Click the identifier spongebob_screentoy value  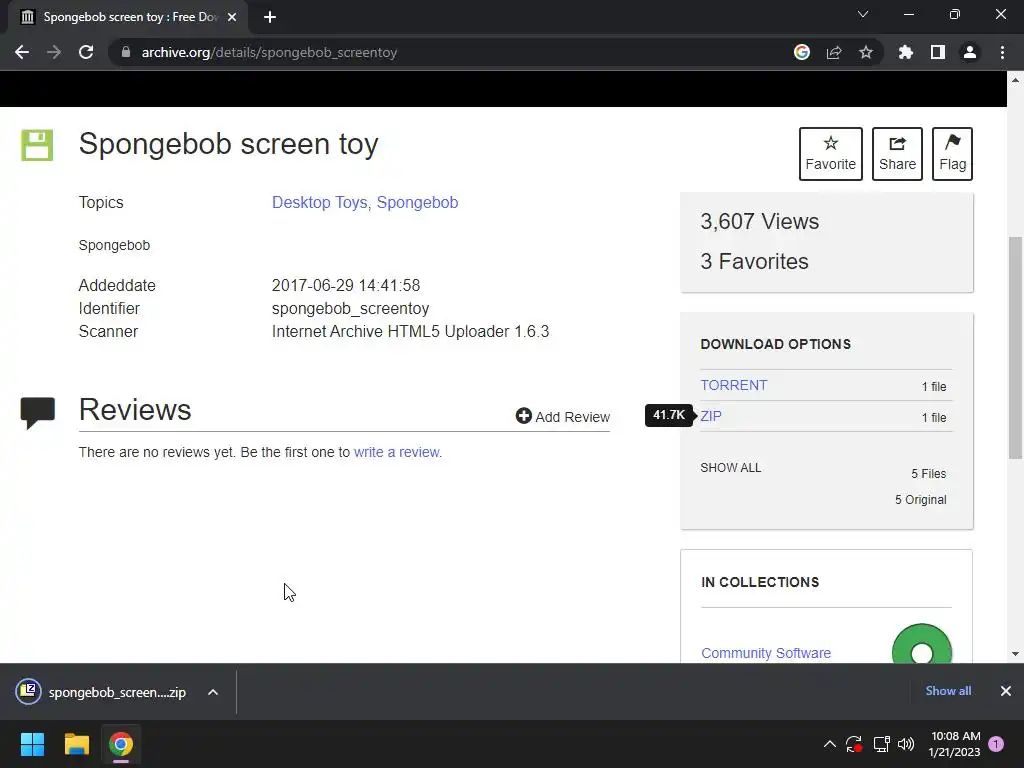(x=350, y=308)
